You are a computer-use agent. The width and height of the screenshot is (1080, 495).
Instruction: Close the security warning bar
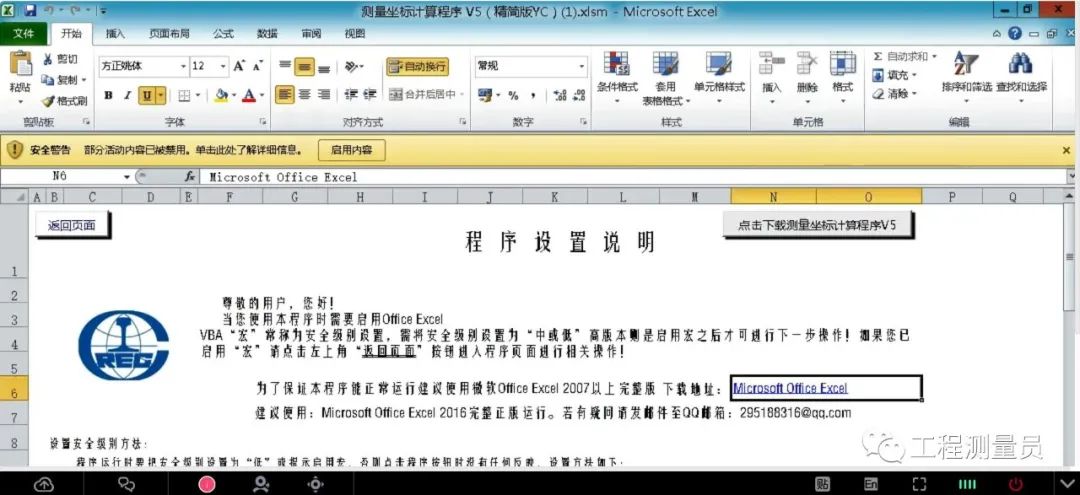click(x=1066, y=149)
